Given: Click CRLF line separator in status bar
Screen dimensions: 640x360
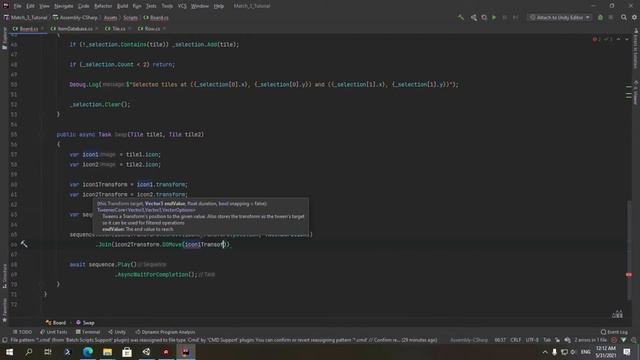Looking at the screenshot, I should (x=516, y=340).
